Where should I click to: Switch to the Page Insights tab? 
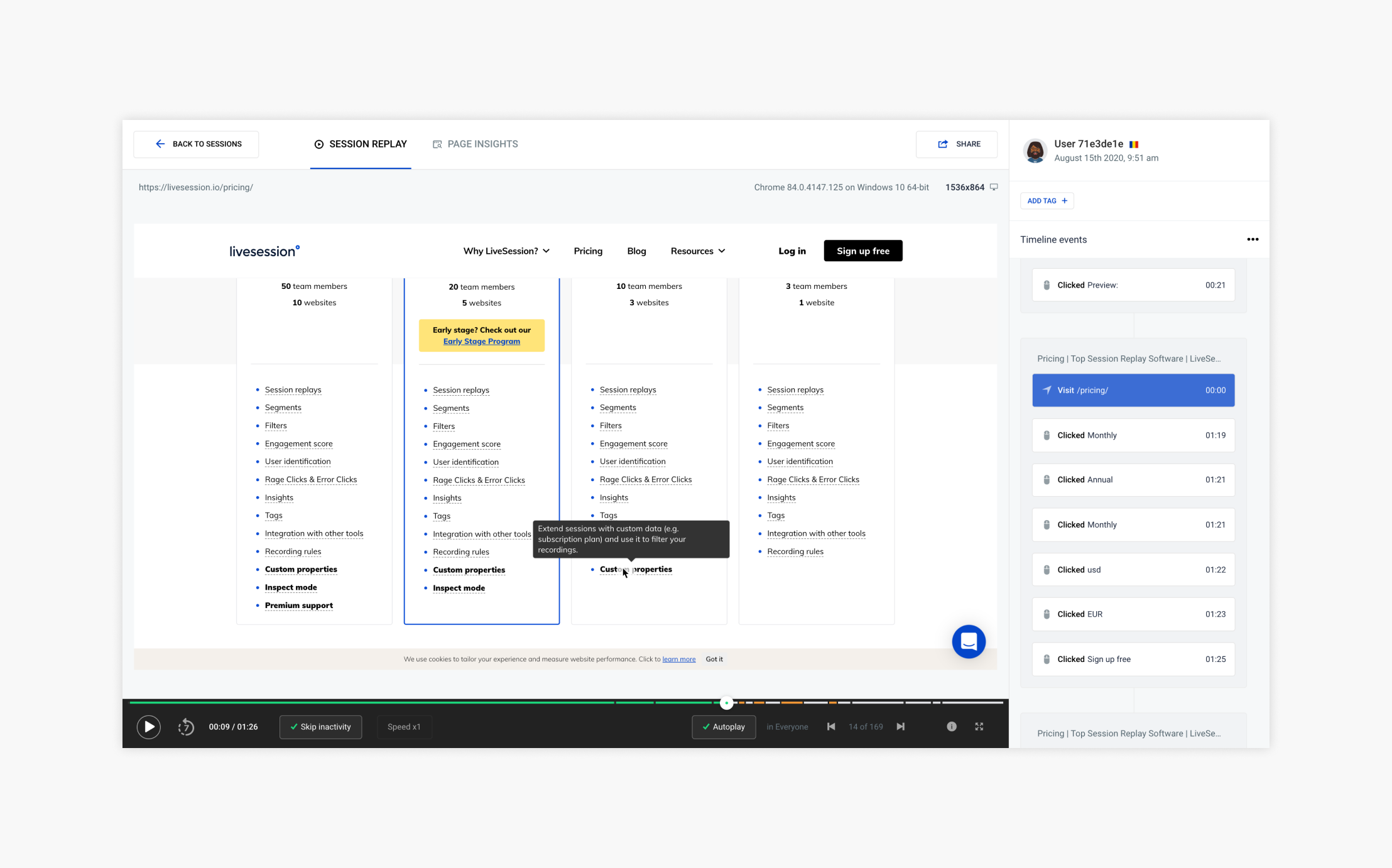475,144
